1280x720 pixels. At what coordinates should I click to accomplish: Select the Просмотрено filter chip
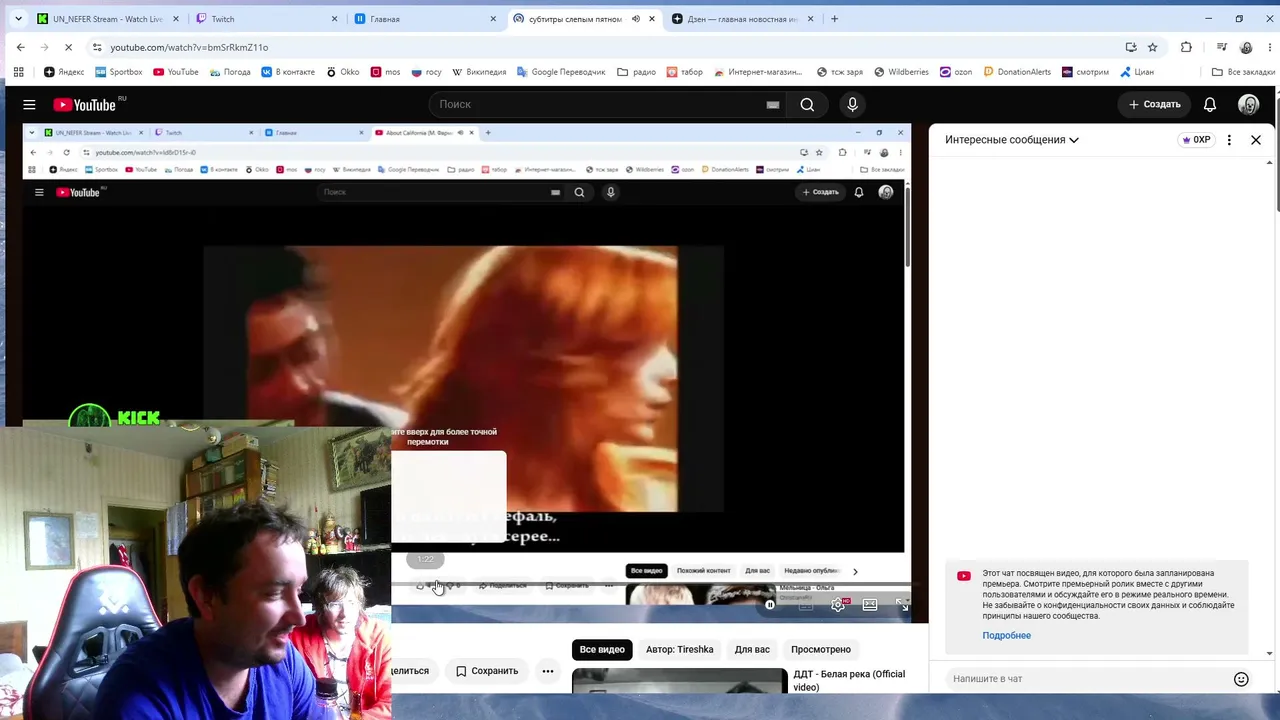(821, 649)
